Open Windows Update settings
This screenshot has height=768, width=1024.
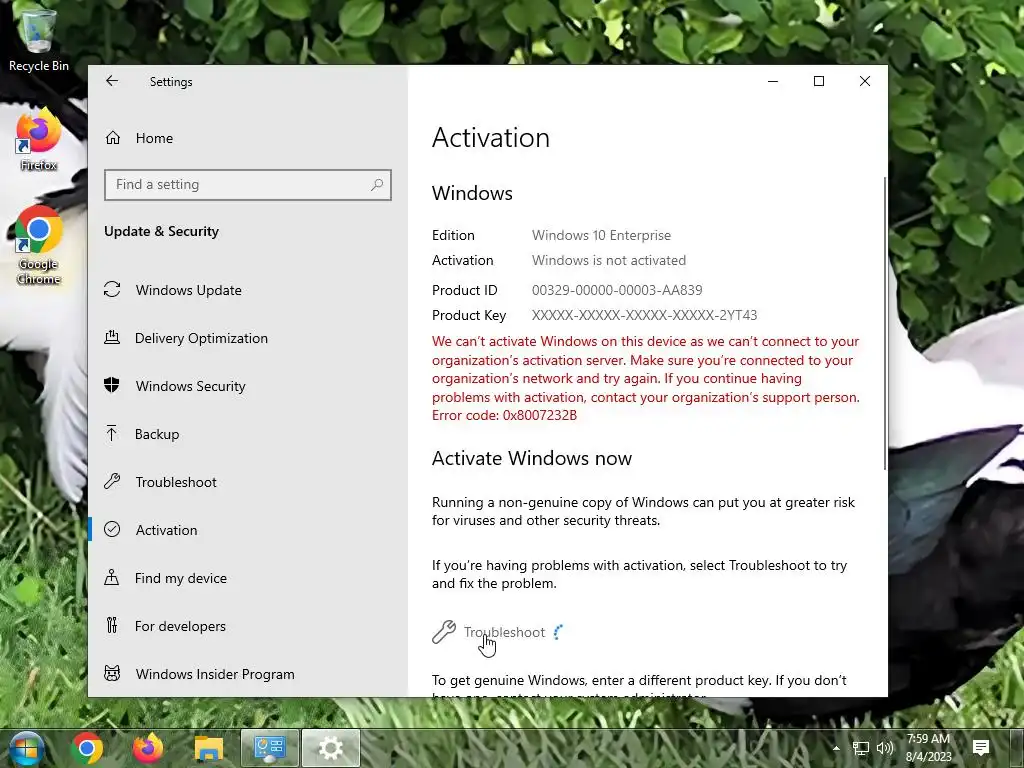(x=248, y=290)
